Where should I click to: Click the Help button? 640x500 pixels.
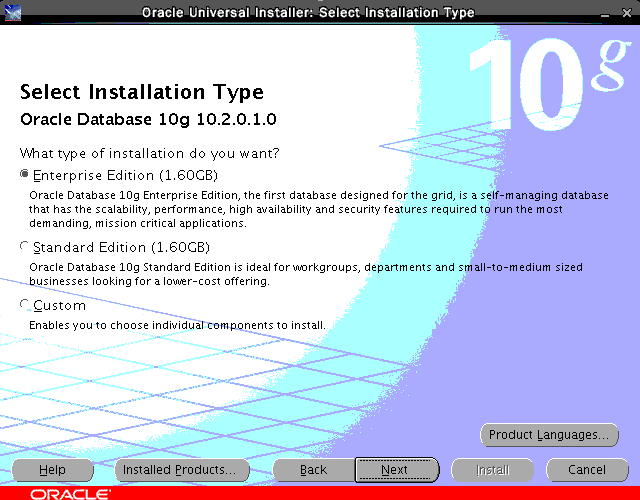[x=53, y=470]
